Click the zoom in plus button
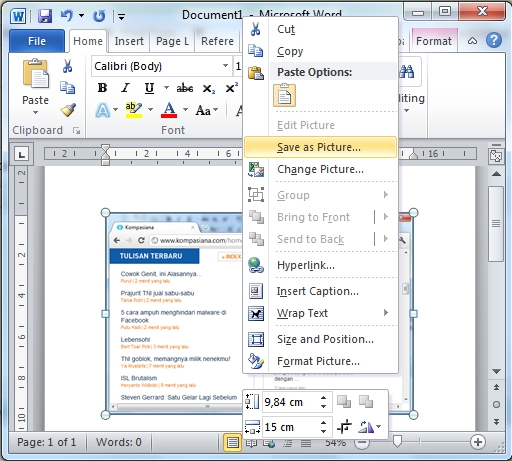Viewport: 512px width, 461px height. click(478, 442)
